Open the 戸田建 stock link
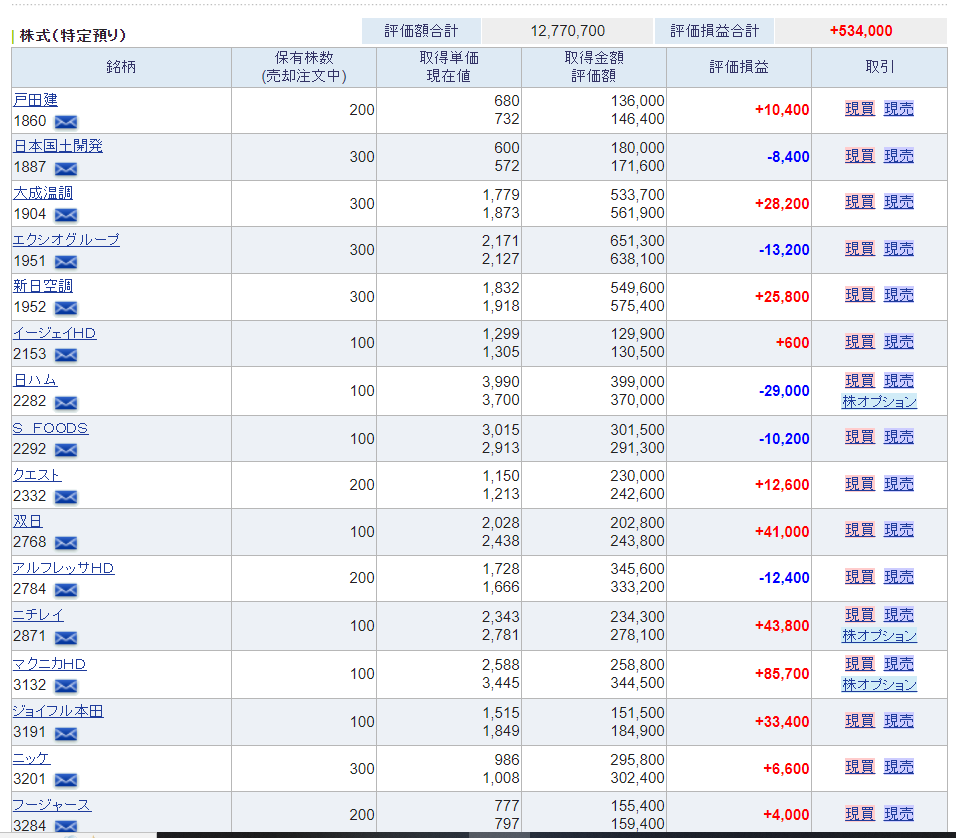The image size is (956, 838). 35,99
